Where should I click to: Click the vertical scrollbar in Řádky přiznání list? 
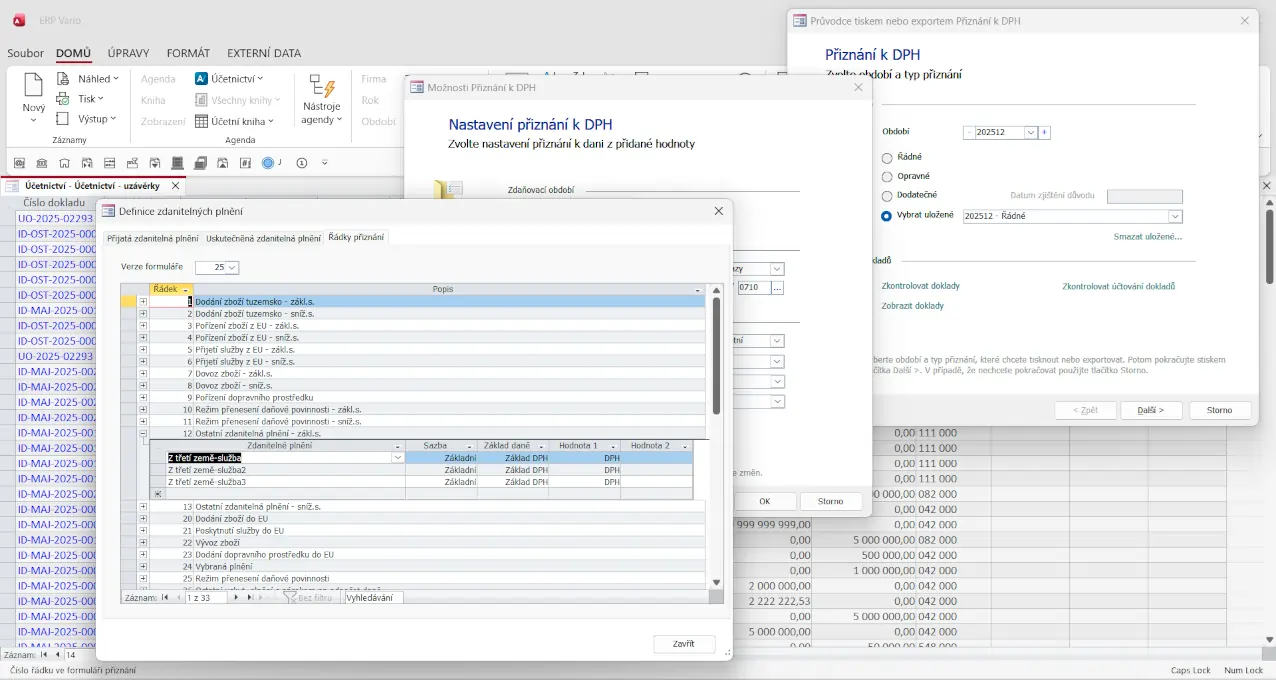coord(716,356)
